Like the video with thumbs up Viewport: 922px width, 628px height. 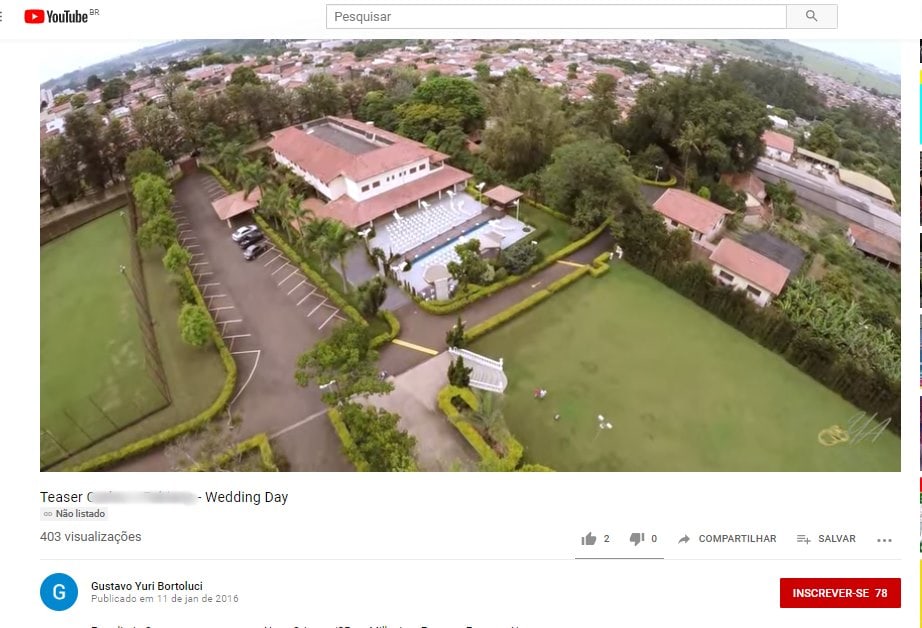click(x=589, y=539)
